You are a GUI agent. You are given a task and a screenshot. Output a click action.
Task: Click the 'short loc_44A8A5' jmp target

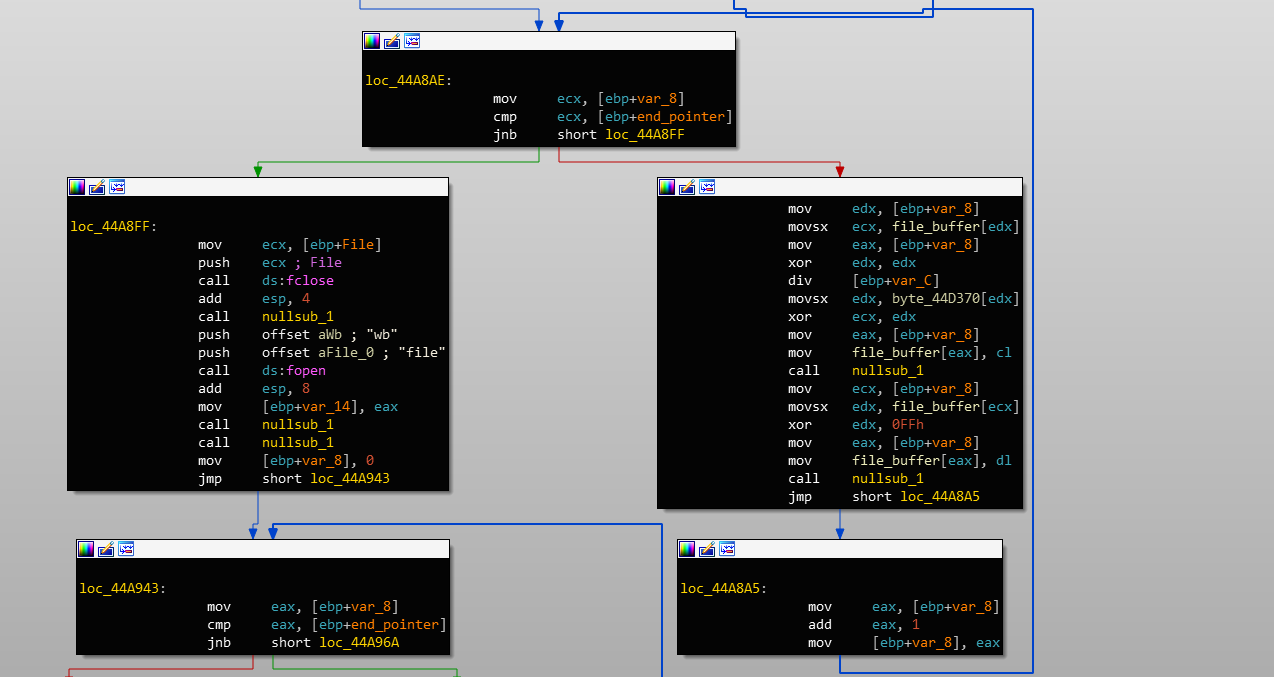click(916, 497)
